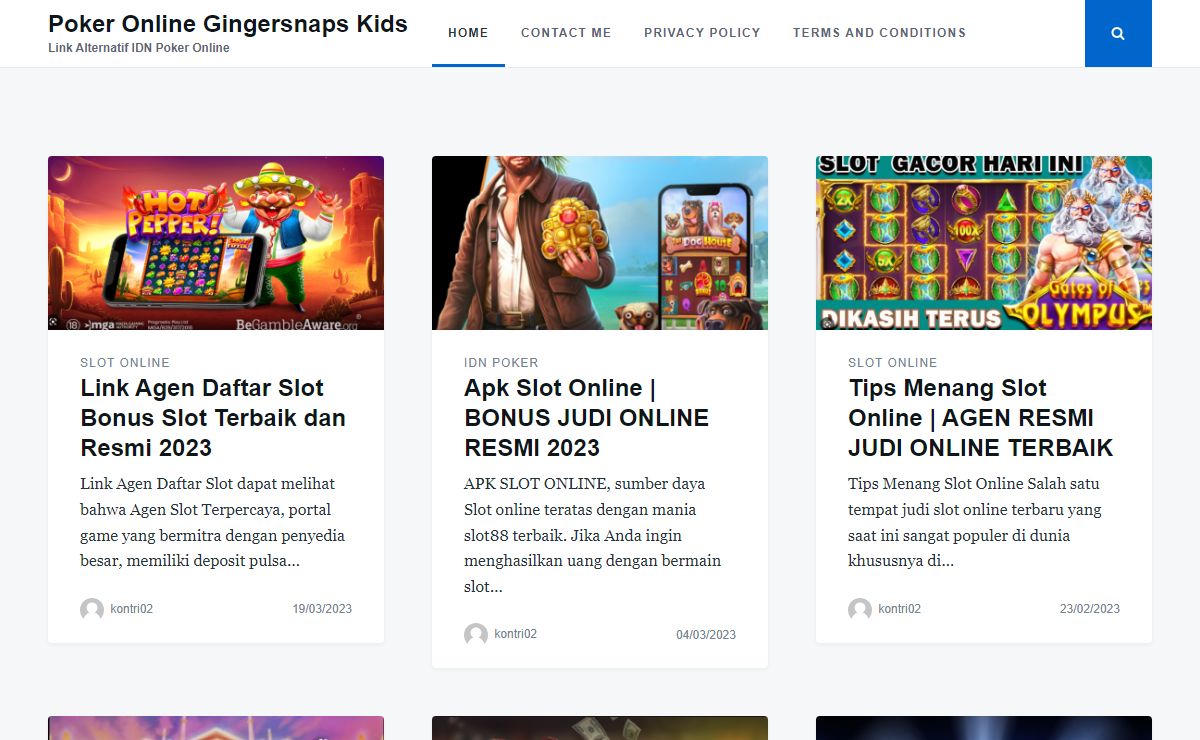The image size is (1200, 740).
Task: Open the Gates of Olympus thumbnail
Action: 984,243
